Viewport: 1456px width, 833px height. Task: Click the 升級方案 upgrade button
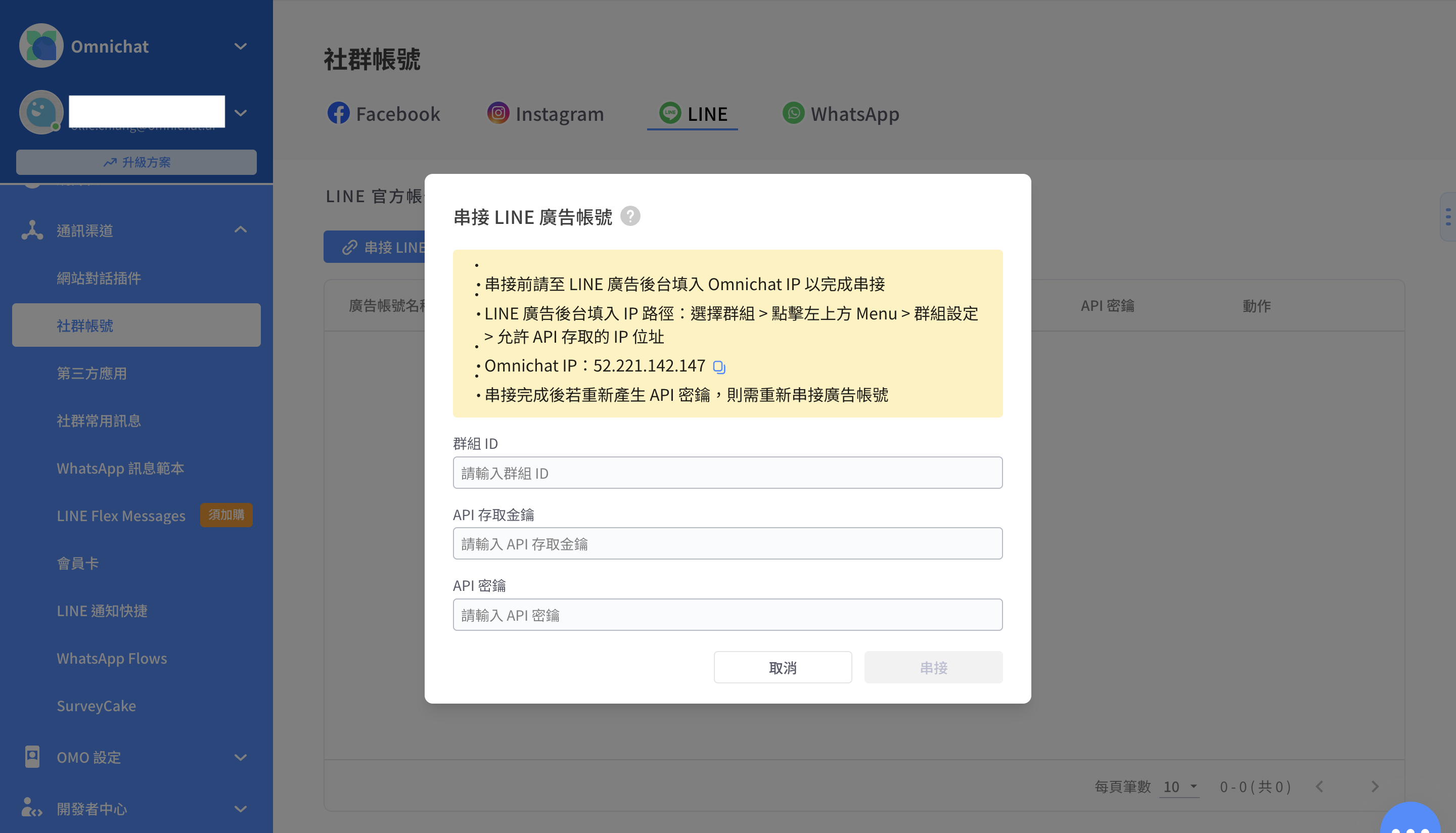(x=136, y=162)
